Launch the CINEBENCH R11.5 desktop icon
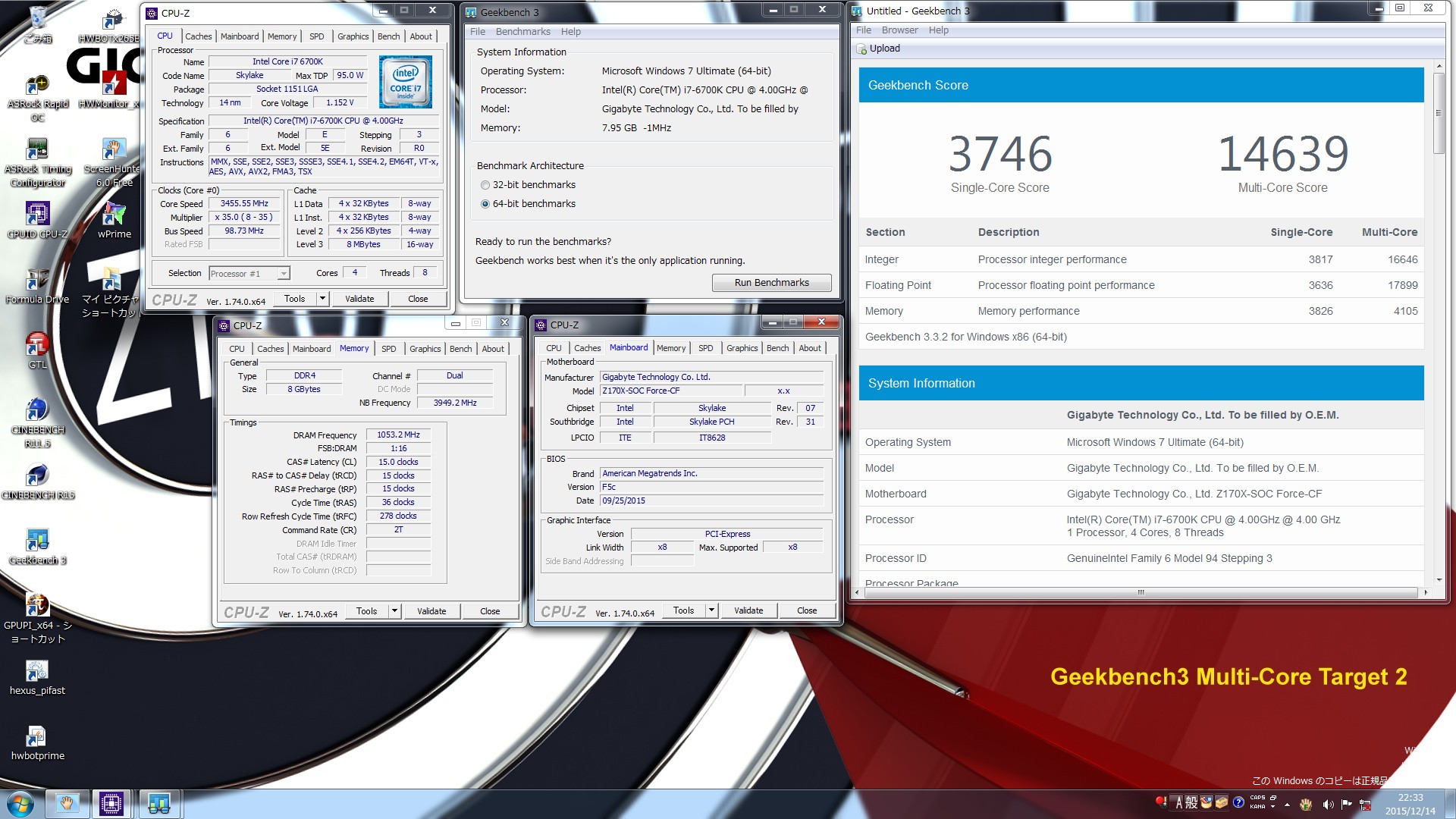The width and height of the screenshot is (1456, 819). tap(37, 423)
